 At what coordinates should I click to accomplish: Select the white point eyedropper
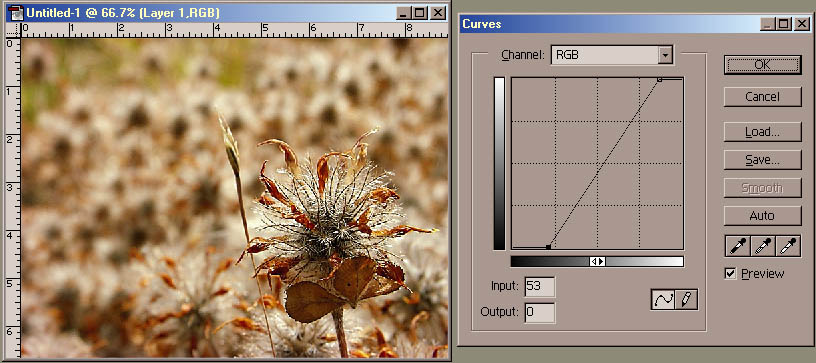click(788, 245)
